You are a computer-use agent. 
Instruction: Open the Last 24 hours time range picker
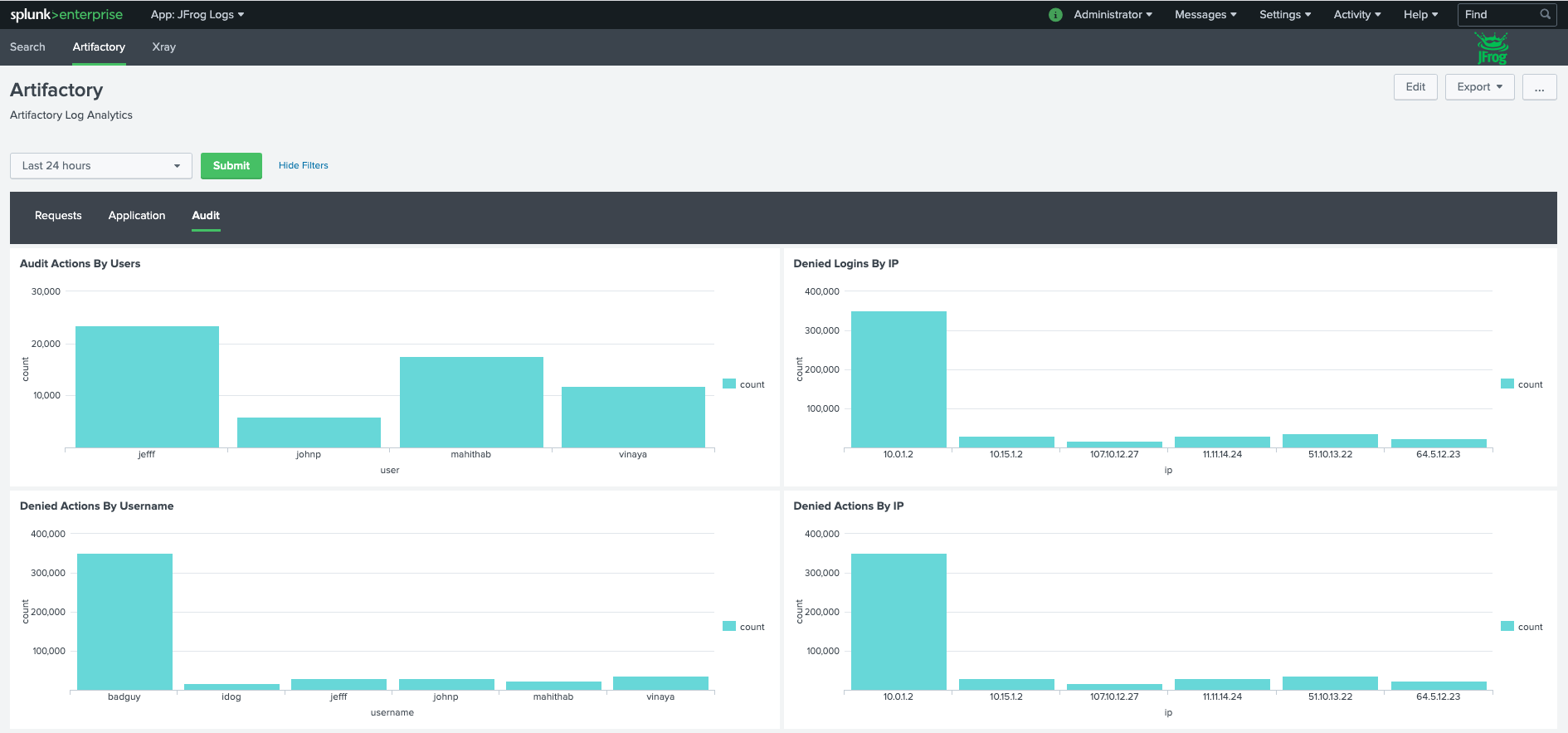tap(101, 166)
